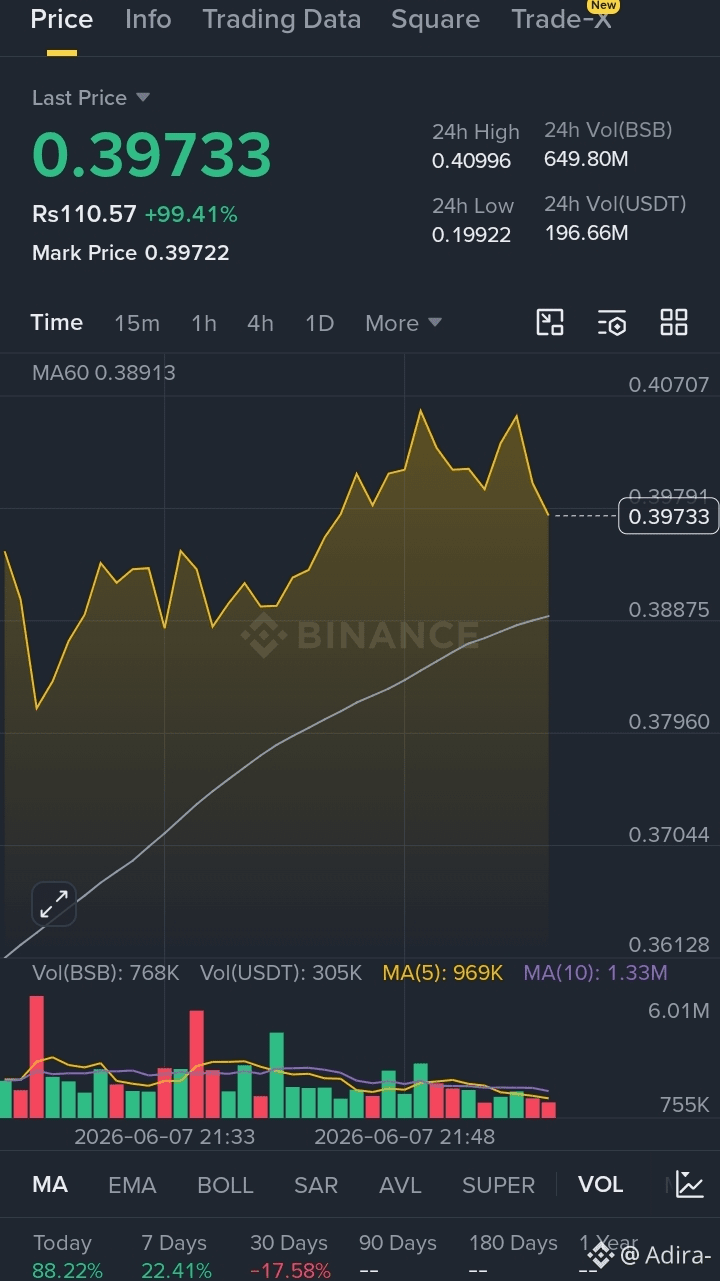Click the 24h Vol(USDT) value 196.66M
The height and width of the screenshot is (1281, 720).
point(586,233)
